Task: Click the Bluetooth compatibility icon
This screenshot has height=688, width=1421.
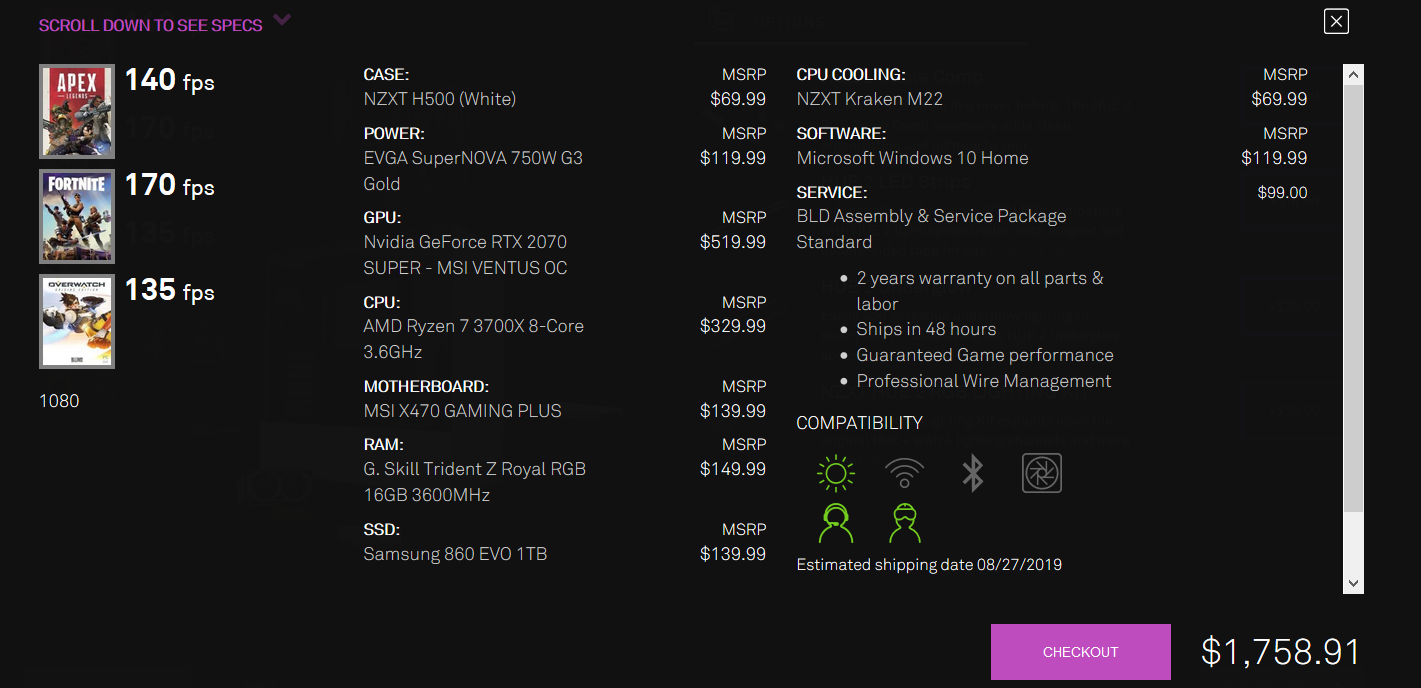Action: tap(973, 473)
